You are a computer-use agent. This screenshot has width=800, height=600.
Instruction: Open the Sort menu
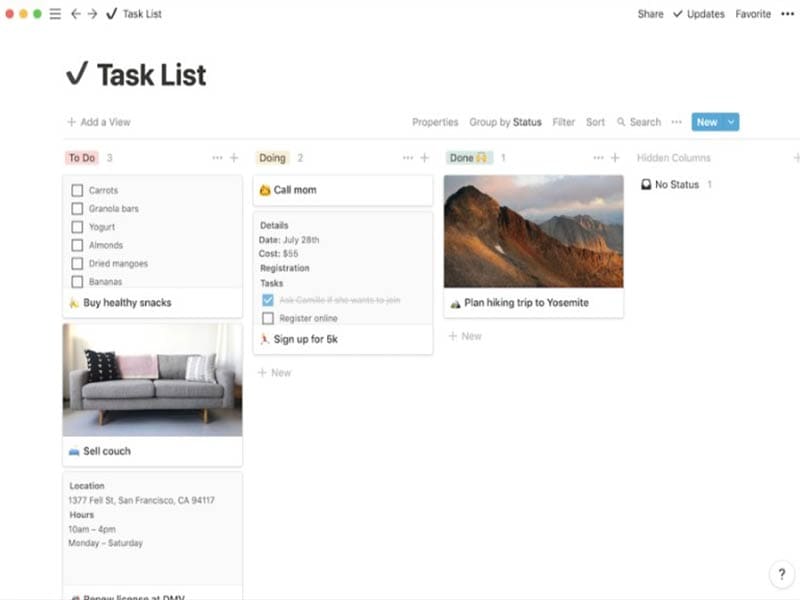pos(595,122)
